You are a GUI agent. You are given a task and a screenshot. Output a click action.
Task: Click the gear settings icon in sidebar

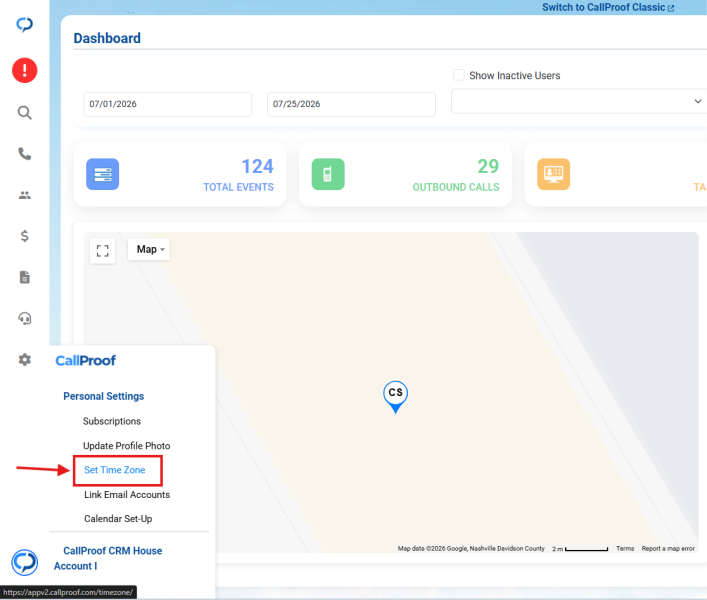point(24,360)
